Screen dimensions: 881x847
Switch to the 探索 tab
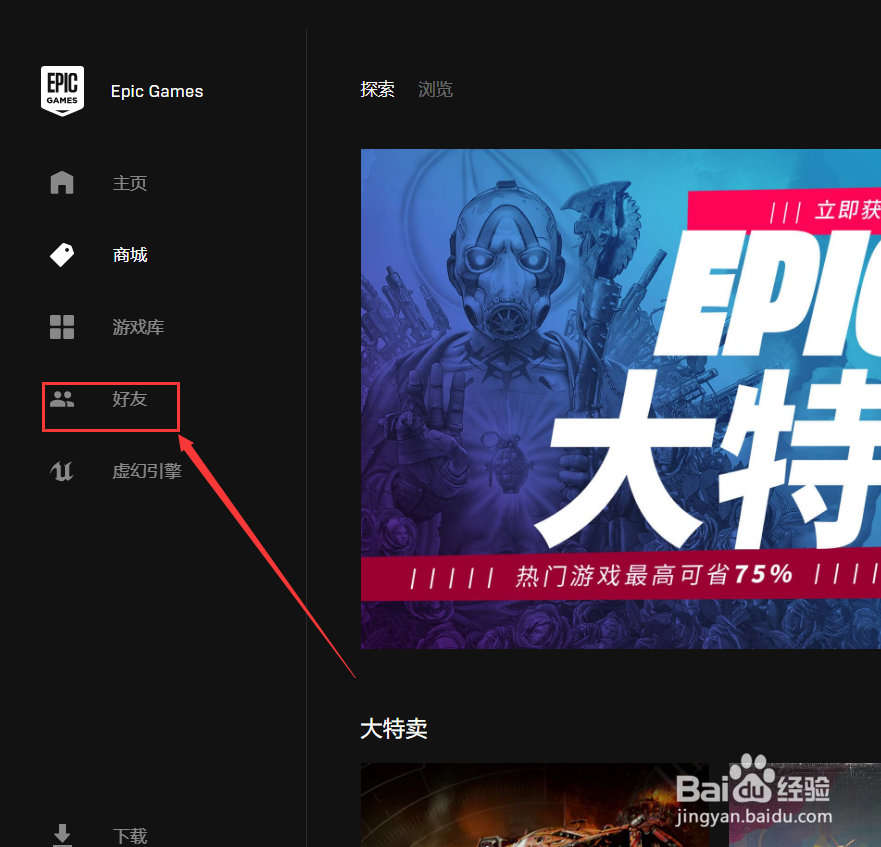378,89
